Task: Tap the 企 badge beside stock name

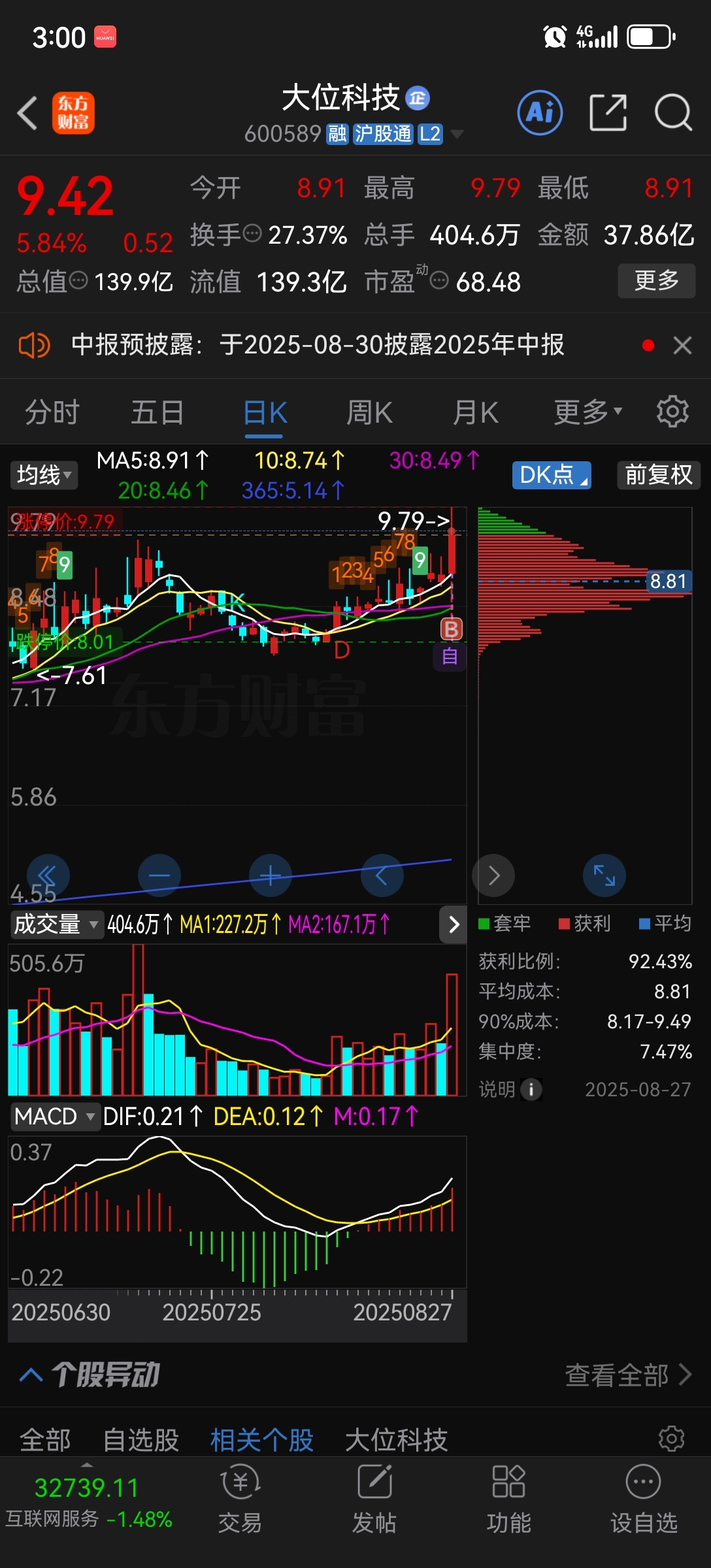Action: point(418,98)
